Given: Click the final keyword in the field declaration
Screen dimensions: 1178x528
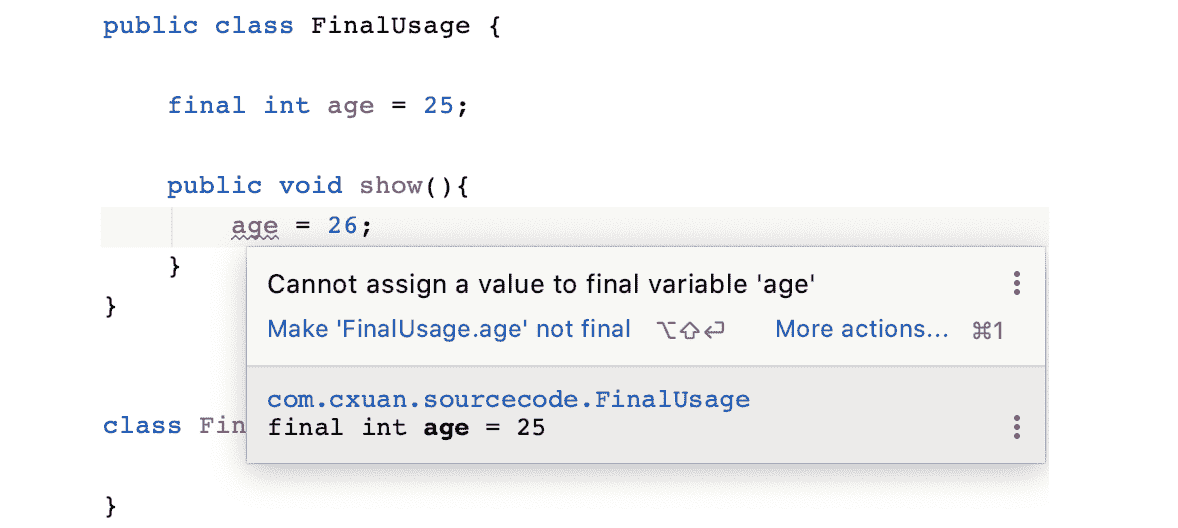Looking at the screenshot, I should [x=206, y=106].
